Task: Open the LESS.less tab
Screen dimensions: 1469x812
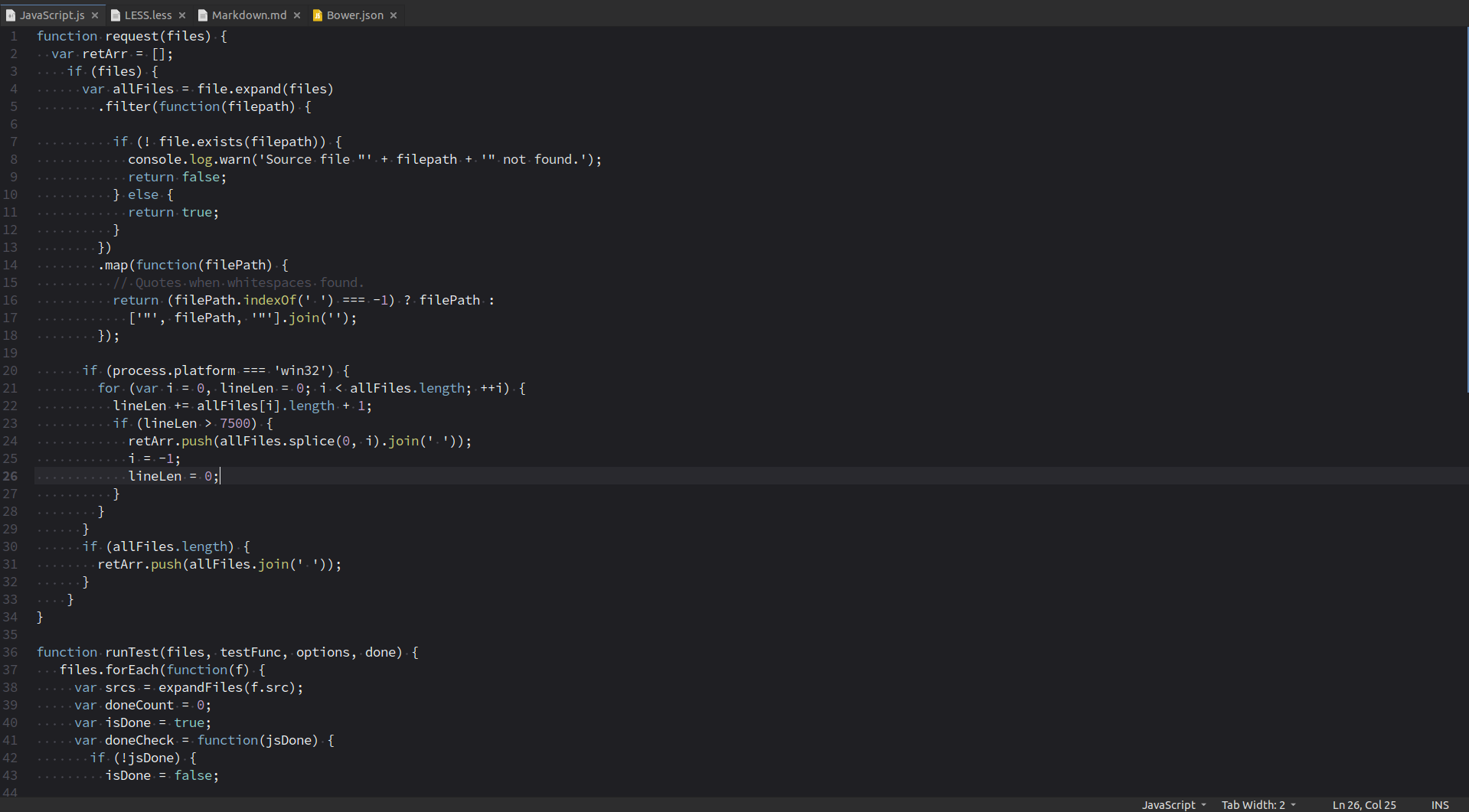Action: pyautogui.click(x=148, y=15)
